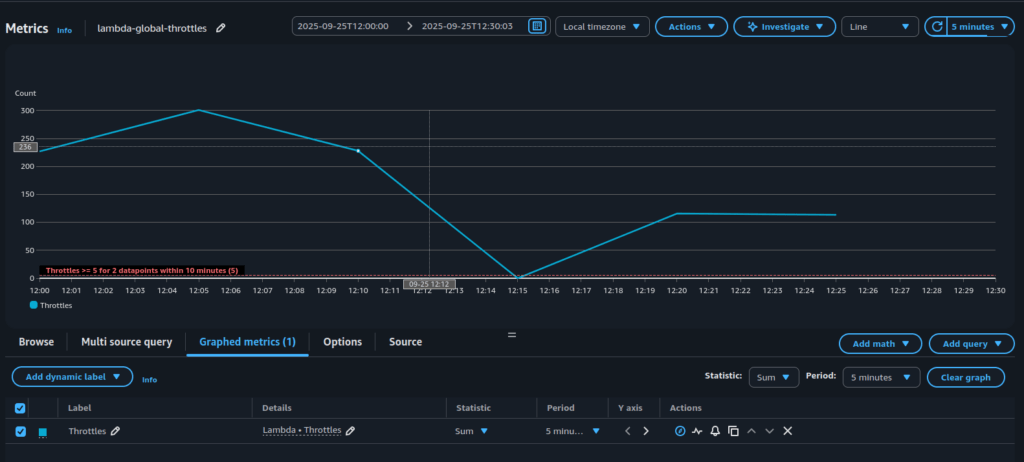The height and width of the screenshot is (462, 1024).
Task: Toggle the select-all metrics header checkbox
Action: (x=21, y=408)
